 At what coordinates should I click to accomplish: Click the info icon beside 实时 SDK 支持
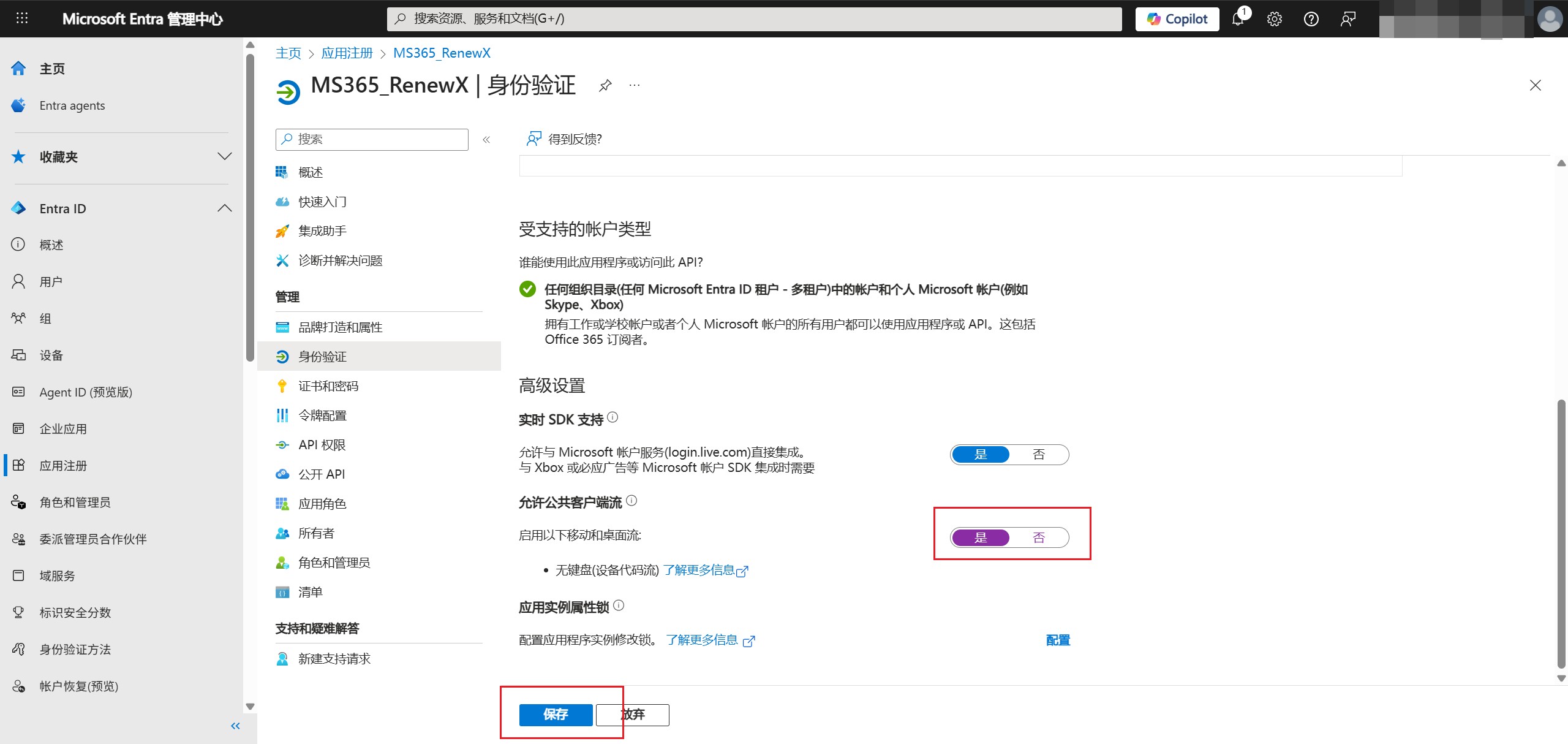[612, 417]
